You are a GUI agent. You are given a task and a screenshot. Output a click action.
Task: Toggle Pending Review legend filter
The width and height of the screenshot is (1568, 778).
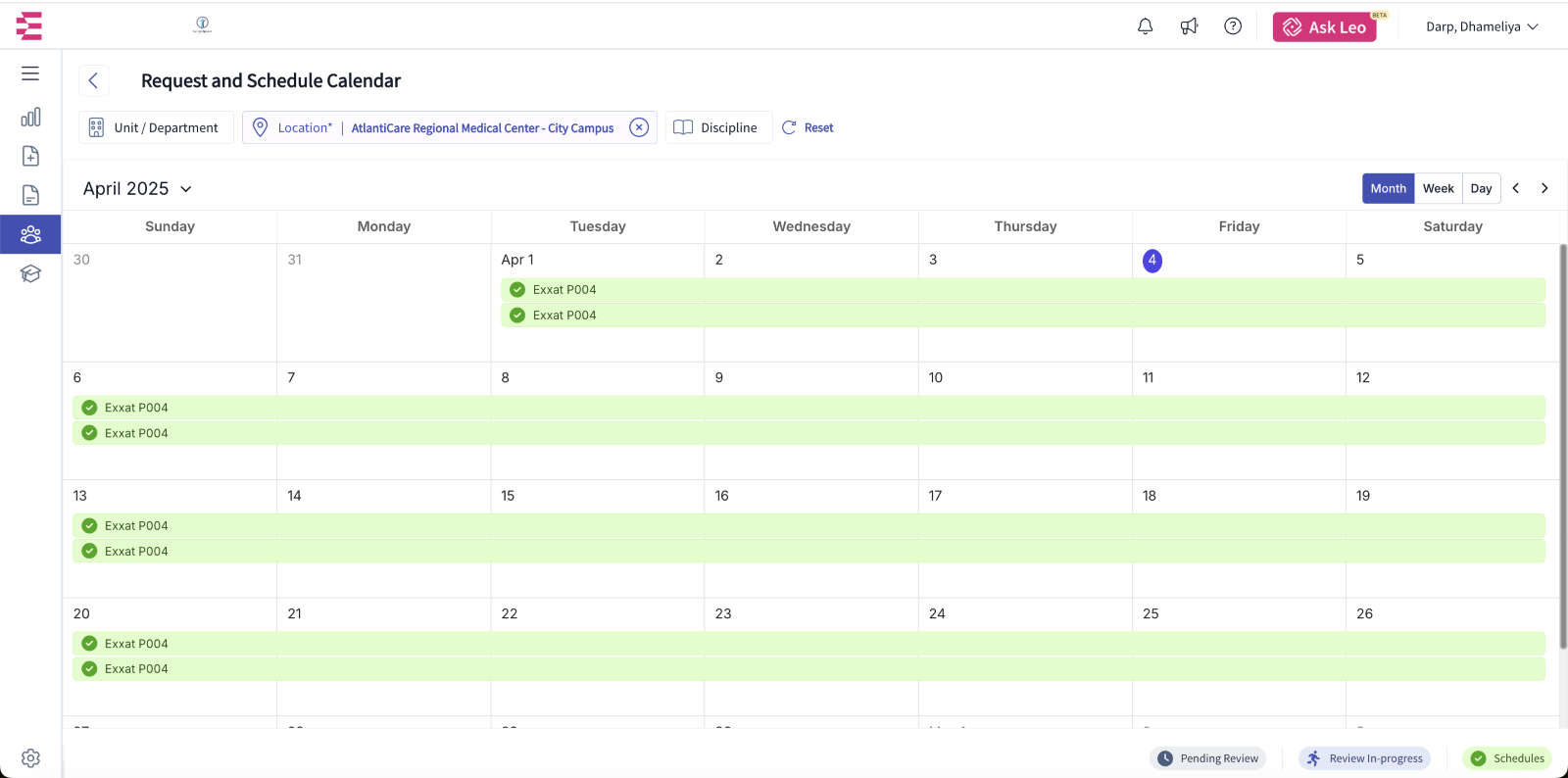[1207, 758]
